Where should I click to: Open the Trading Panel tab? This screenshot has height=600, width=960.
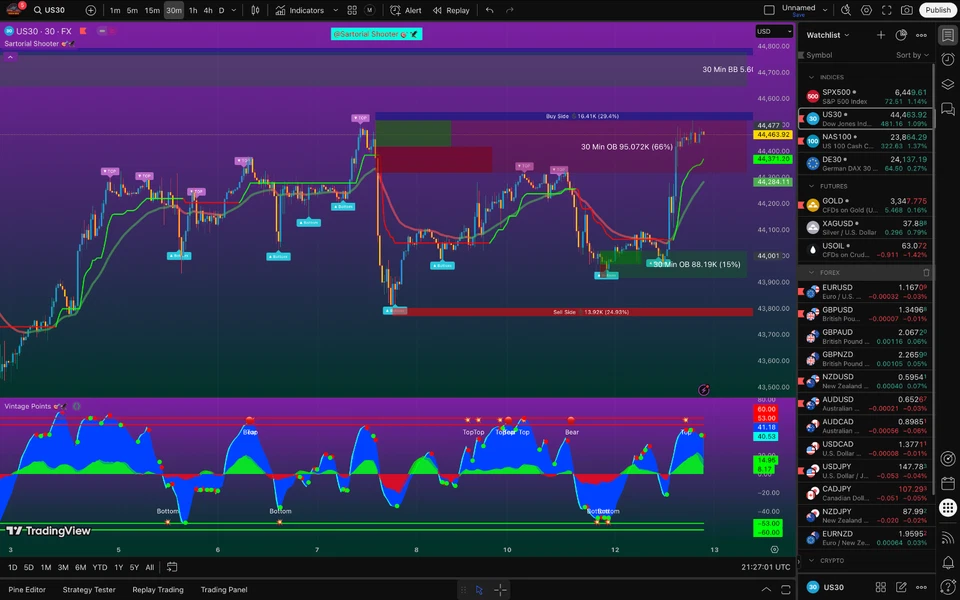click(x=224, y=590)
